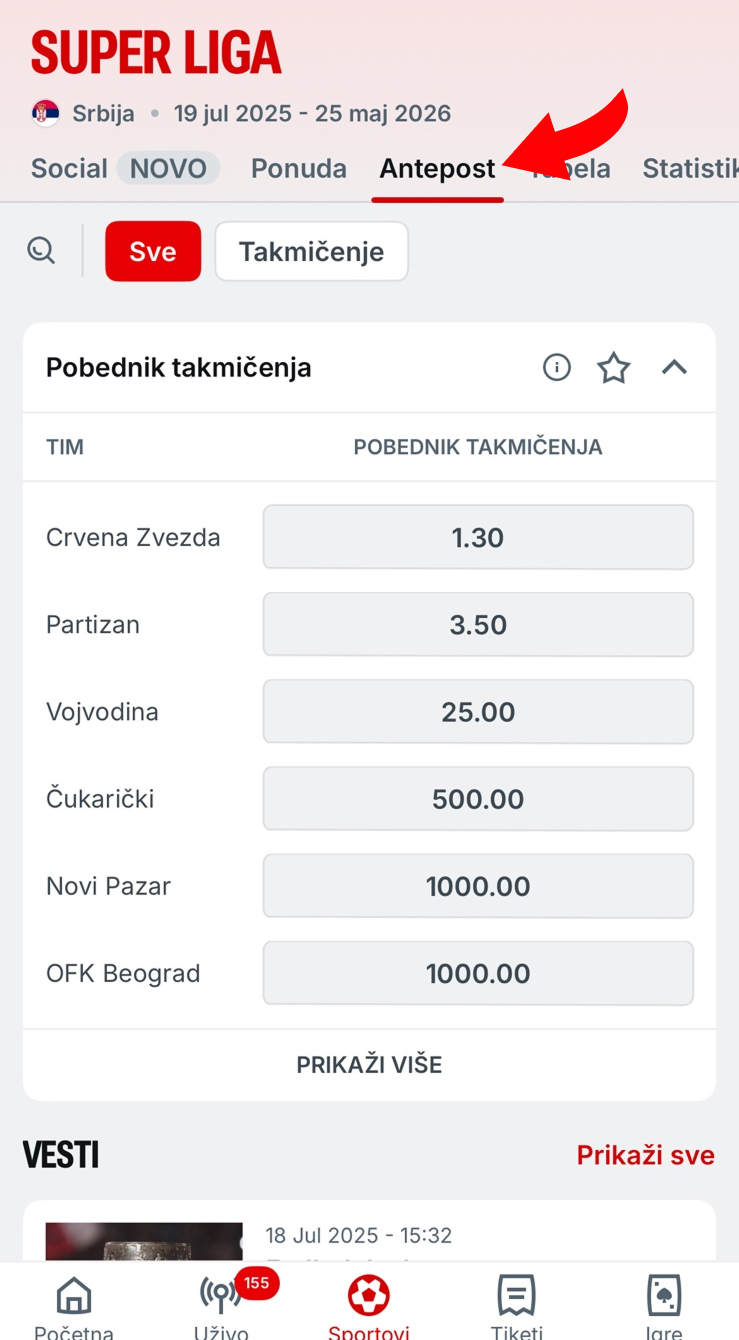Pick Vojvodina odds 25.00
Image resolution: width=739 pixels, height=1340 pixels.
tap(478, 712)
